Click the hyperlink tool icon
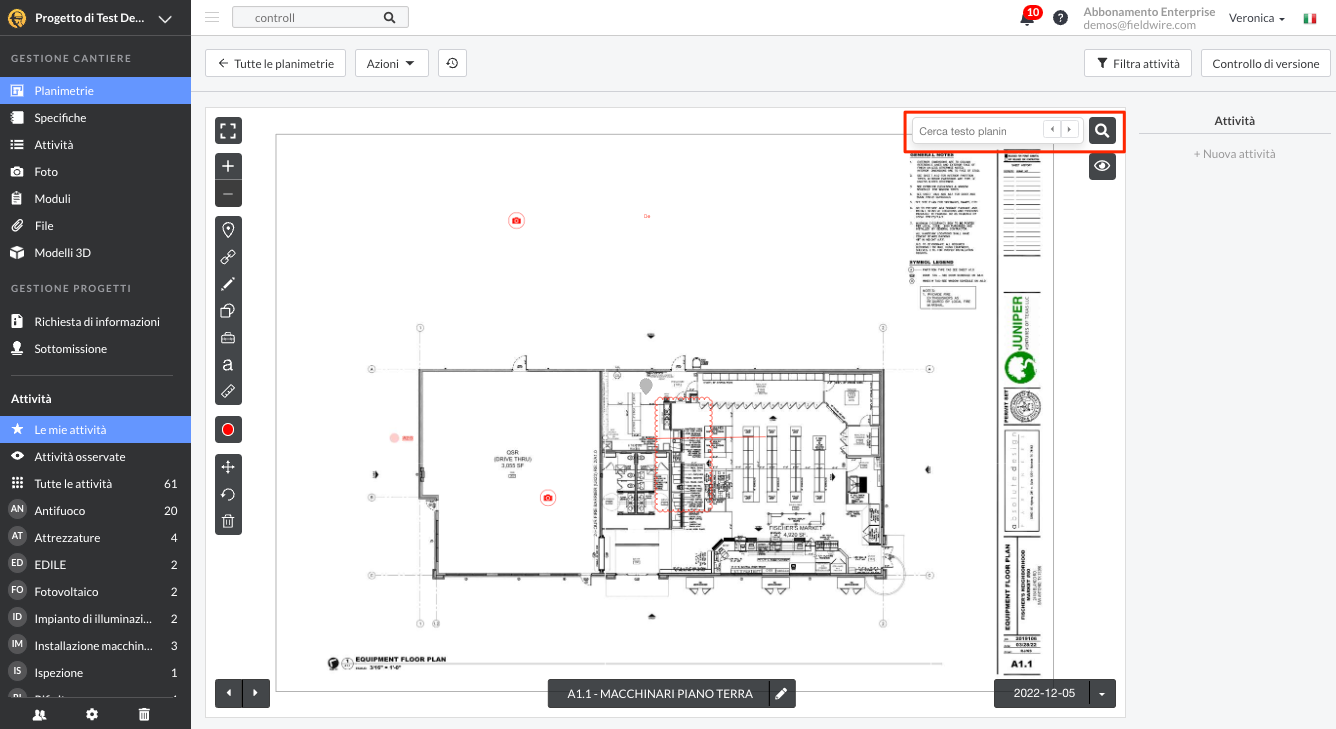 pos(228,257)
